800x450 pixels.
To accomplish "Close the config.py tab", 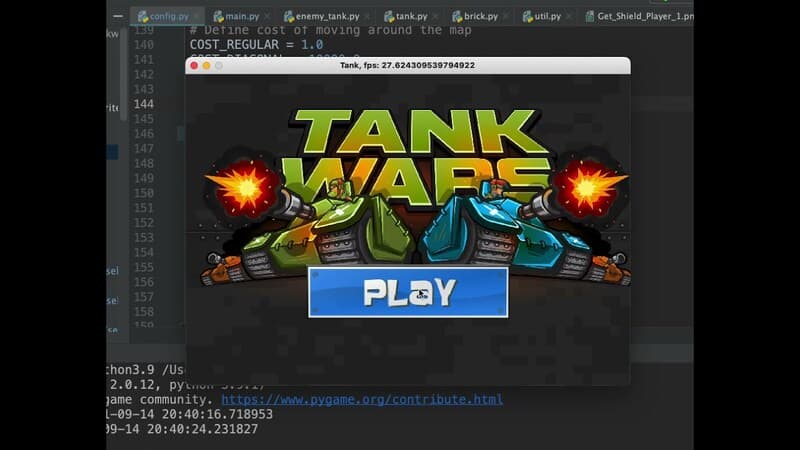I will tap(196, 16).
